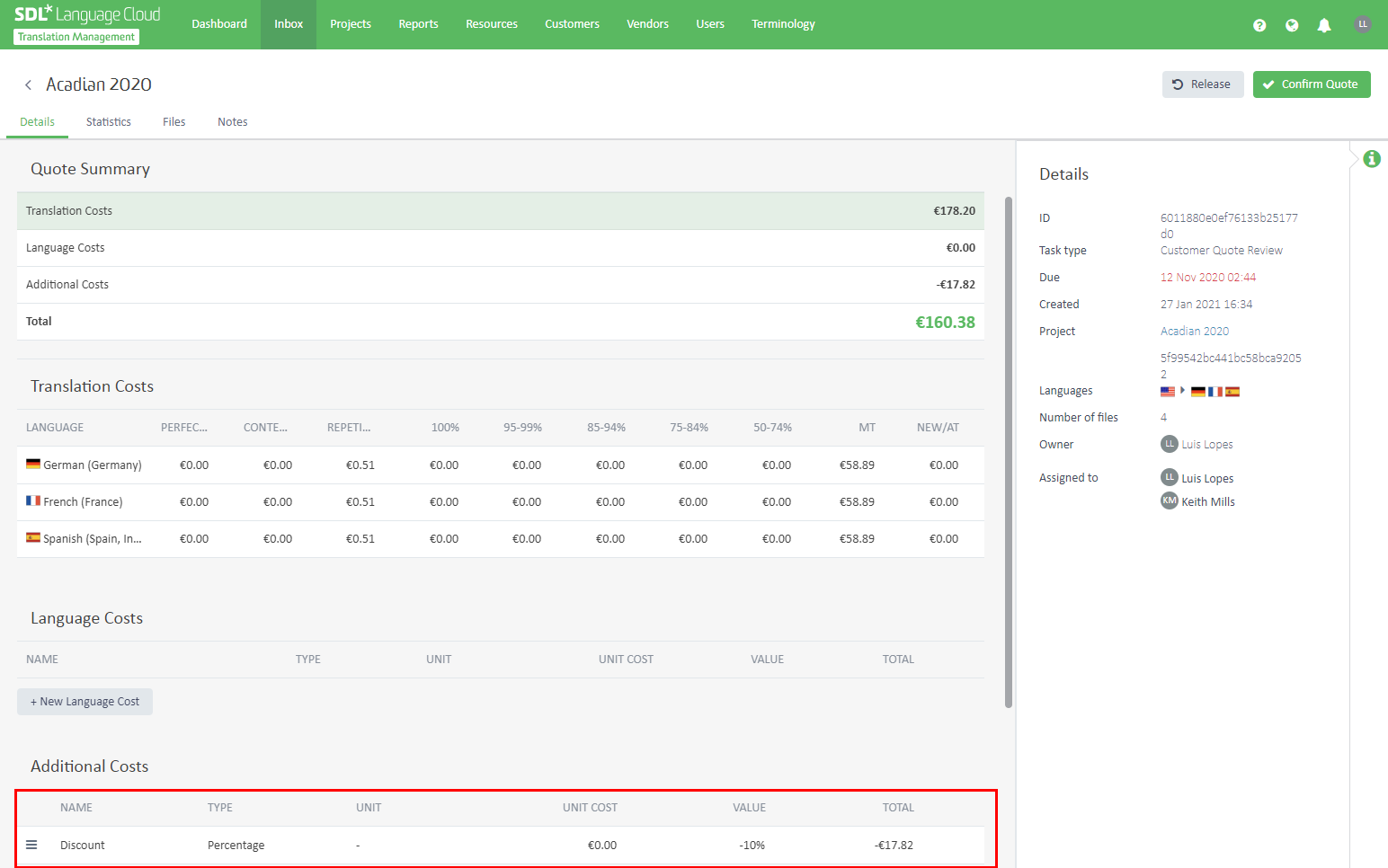The image size is (1388, 868).
Task: Click the -€17.82 discount total
Action: [x=894, y=846]
